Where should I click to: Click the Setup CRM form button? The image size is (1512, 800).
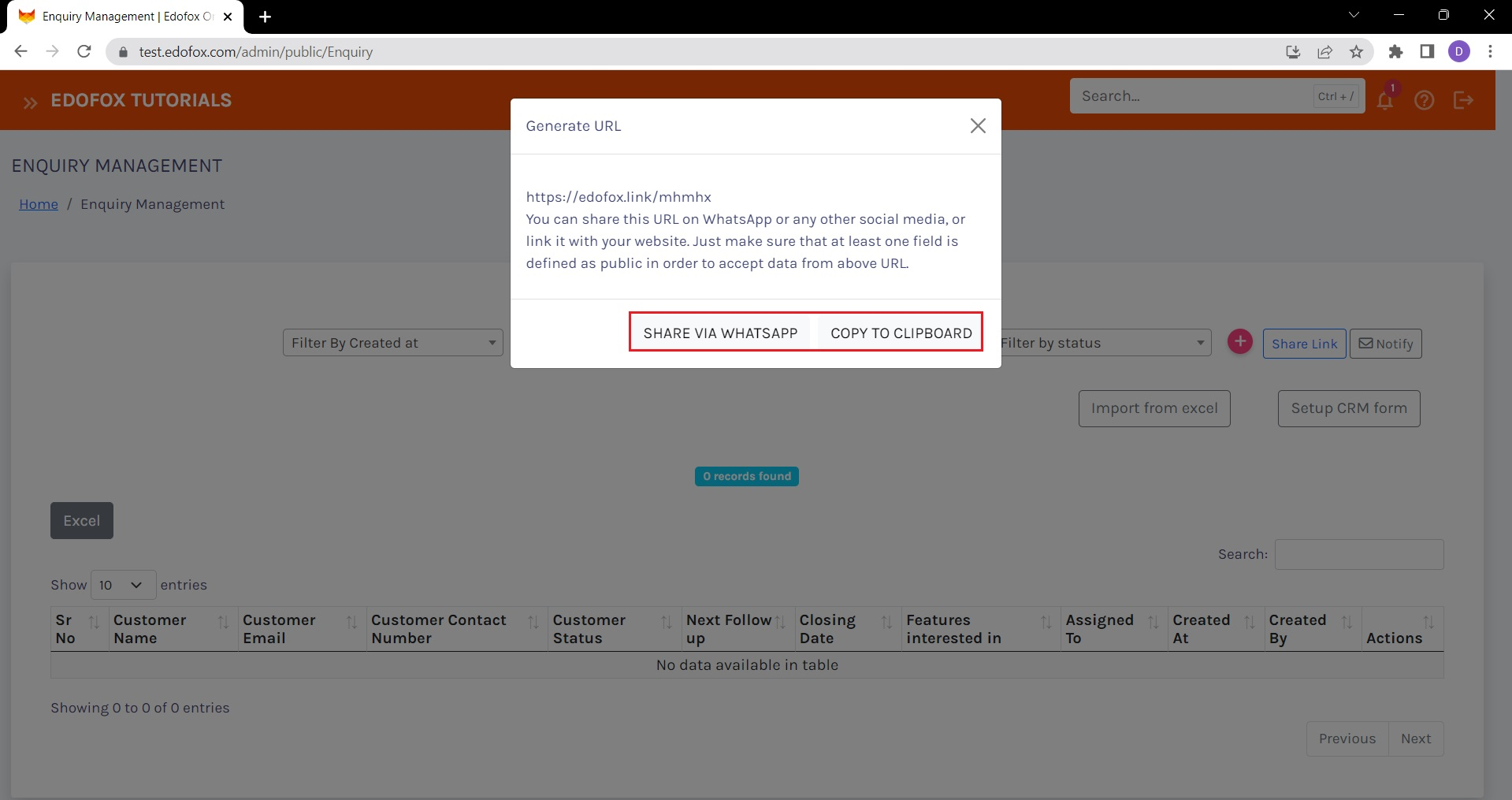[x=1348, y=408]
